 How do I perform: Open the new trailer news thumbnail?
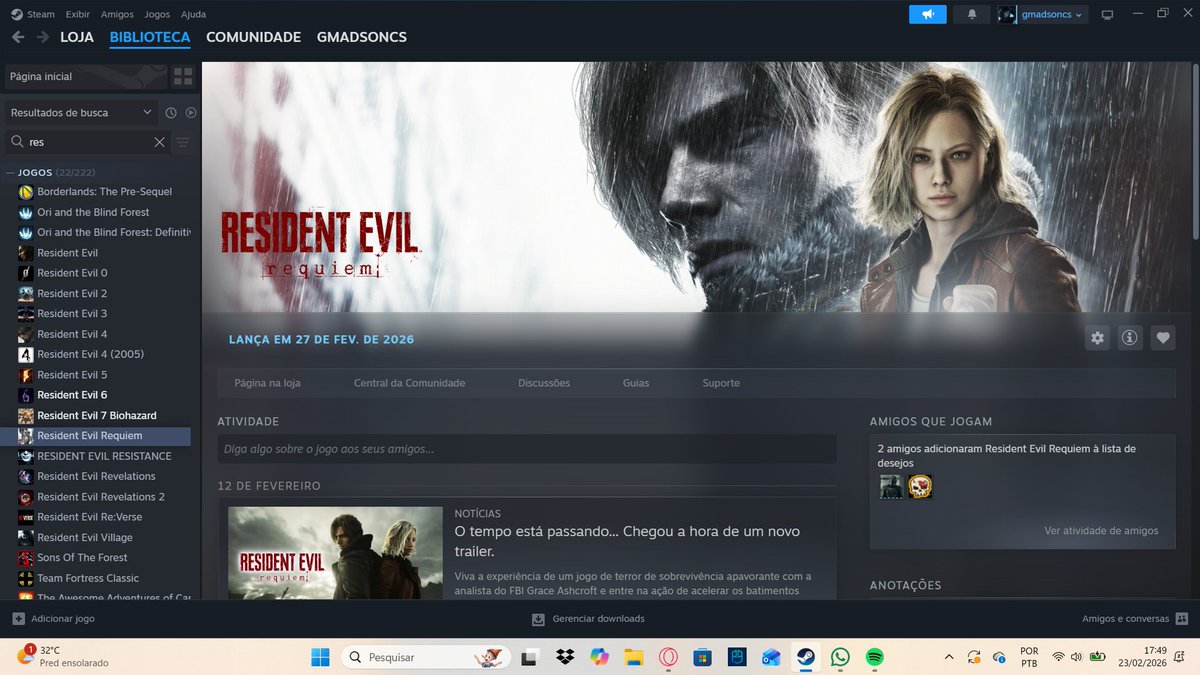click(x=335, y=553)
